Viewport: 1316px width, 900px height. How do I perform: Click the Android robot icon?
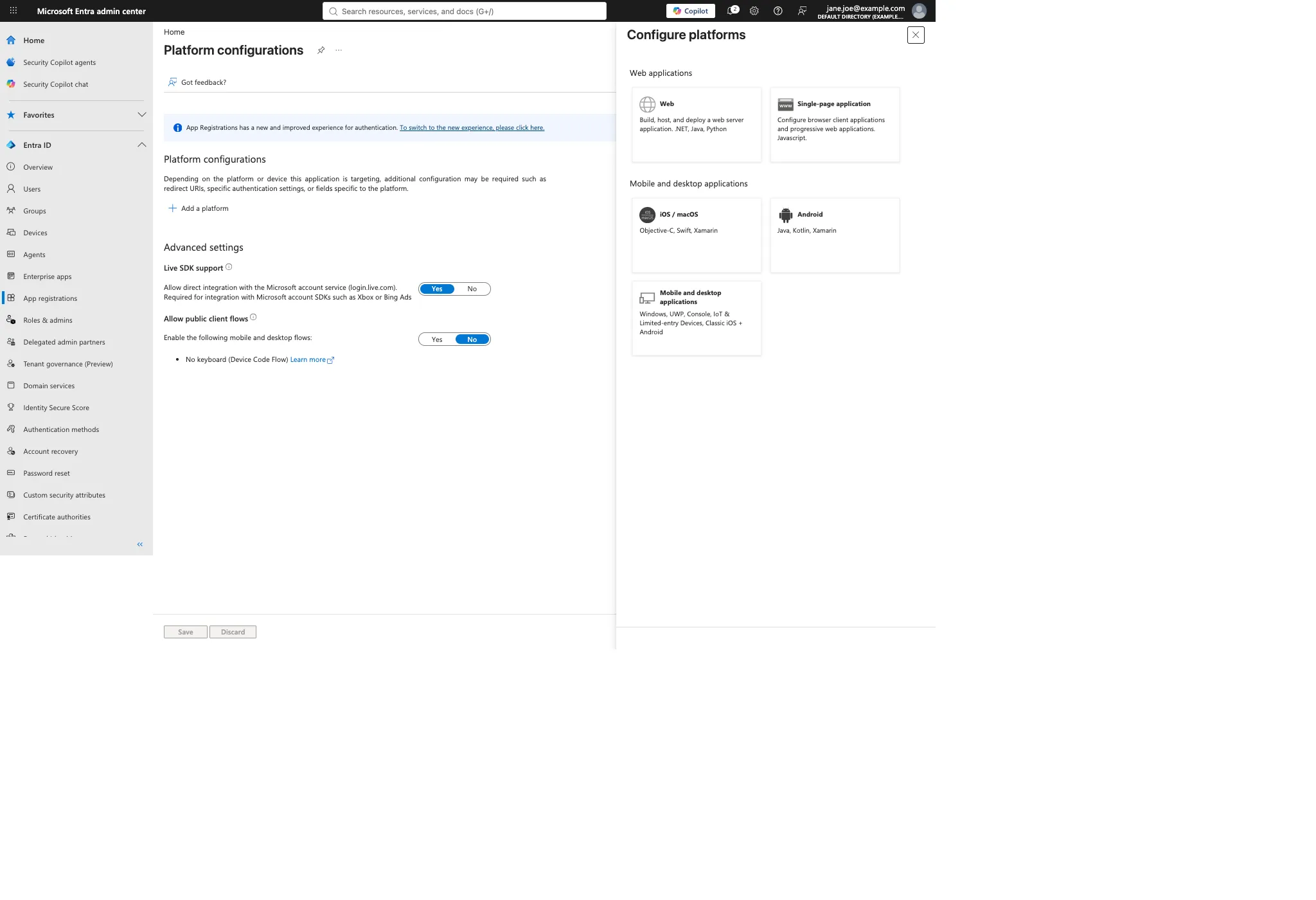(785, 215)
